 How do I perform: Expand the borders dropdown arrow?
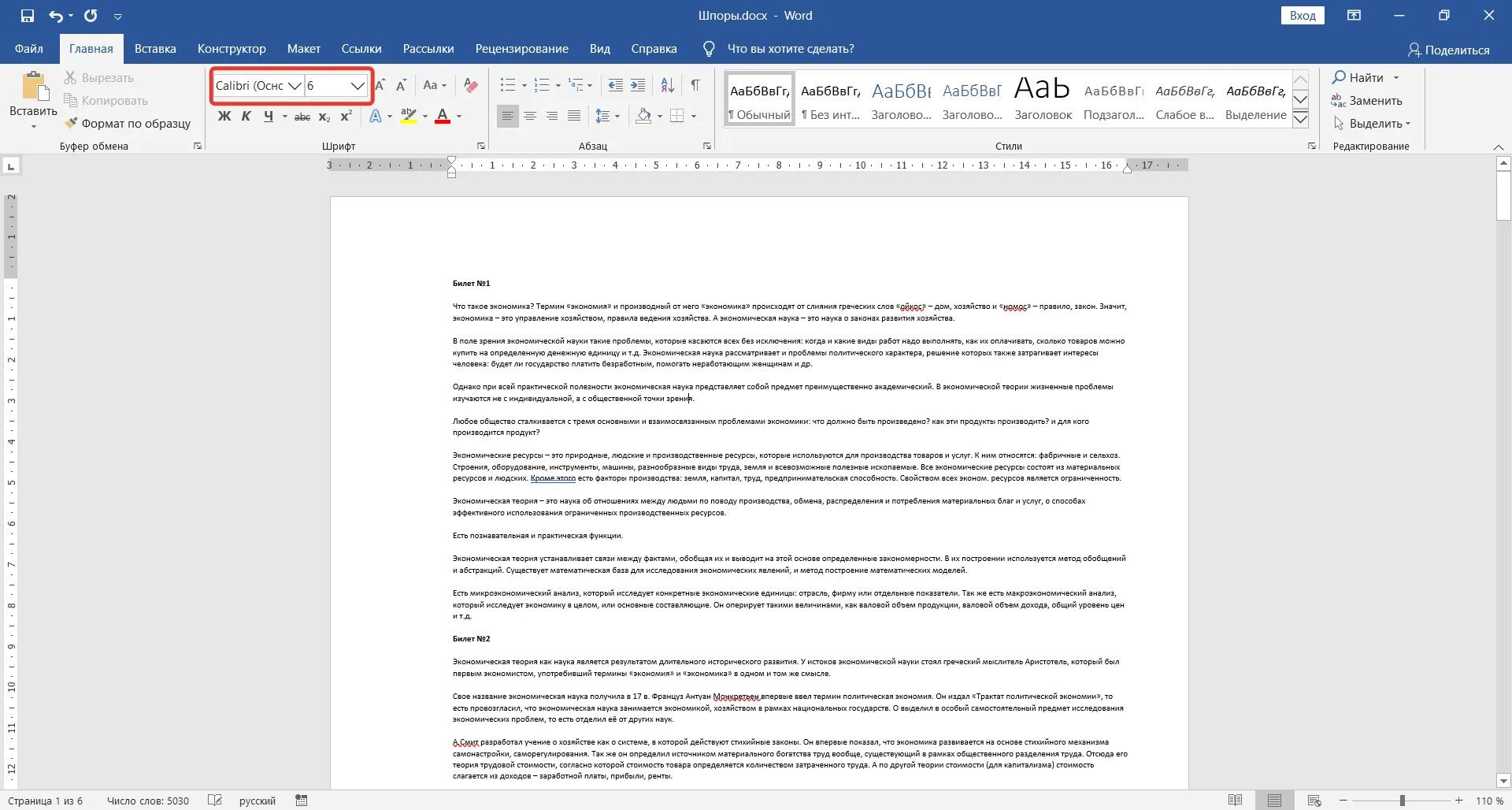pos(693,117)
